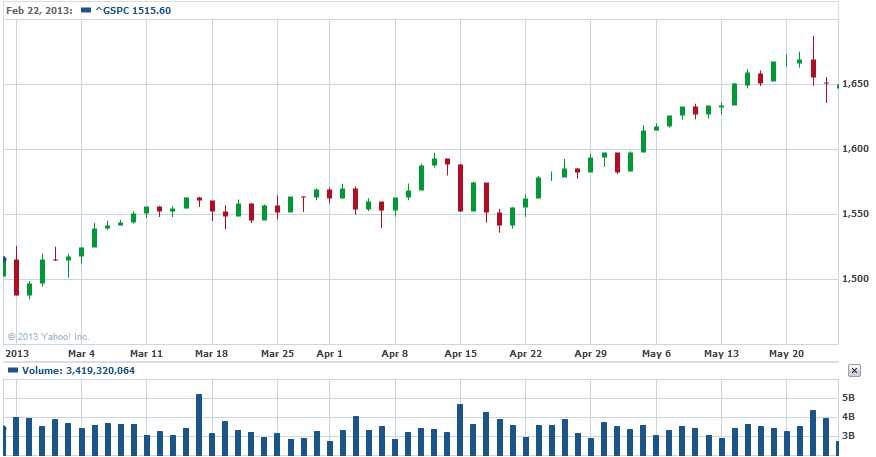Click the Yahoo! Inc. copyright text
876x457 pixels.
pyautogui.click(x=48, y=336)
